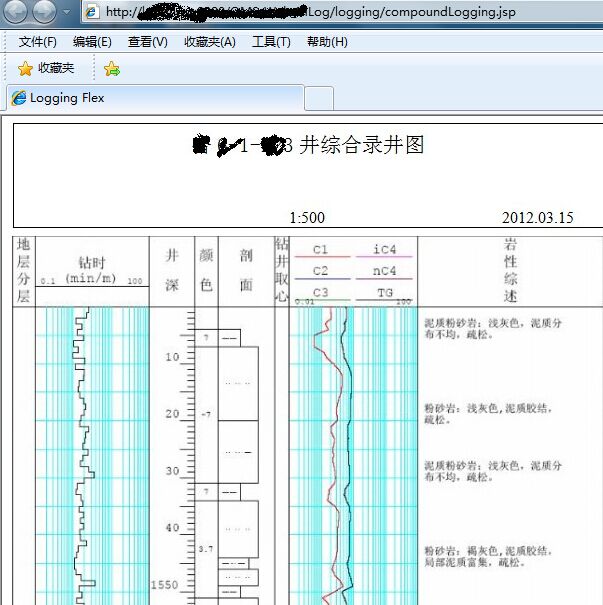Click the browser Forward arrow button

click(x=45, y=12)
